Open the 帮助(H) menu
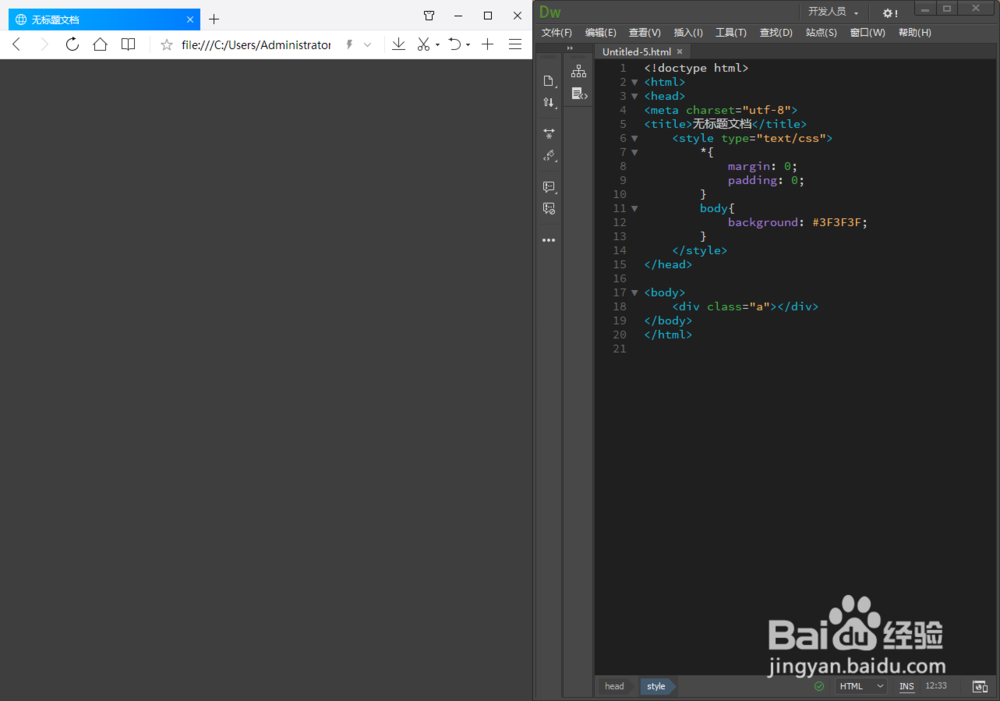This screenshot has height=701, width=1000. pyautogui.click(x=915, y=33)
